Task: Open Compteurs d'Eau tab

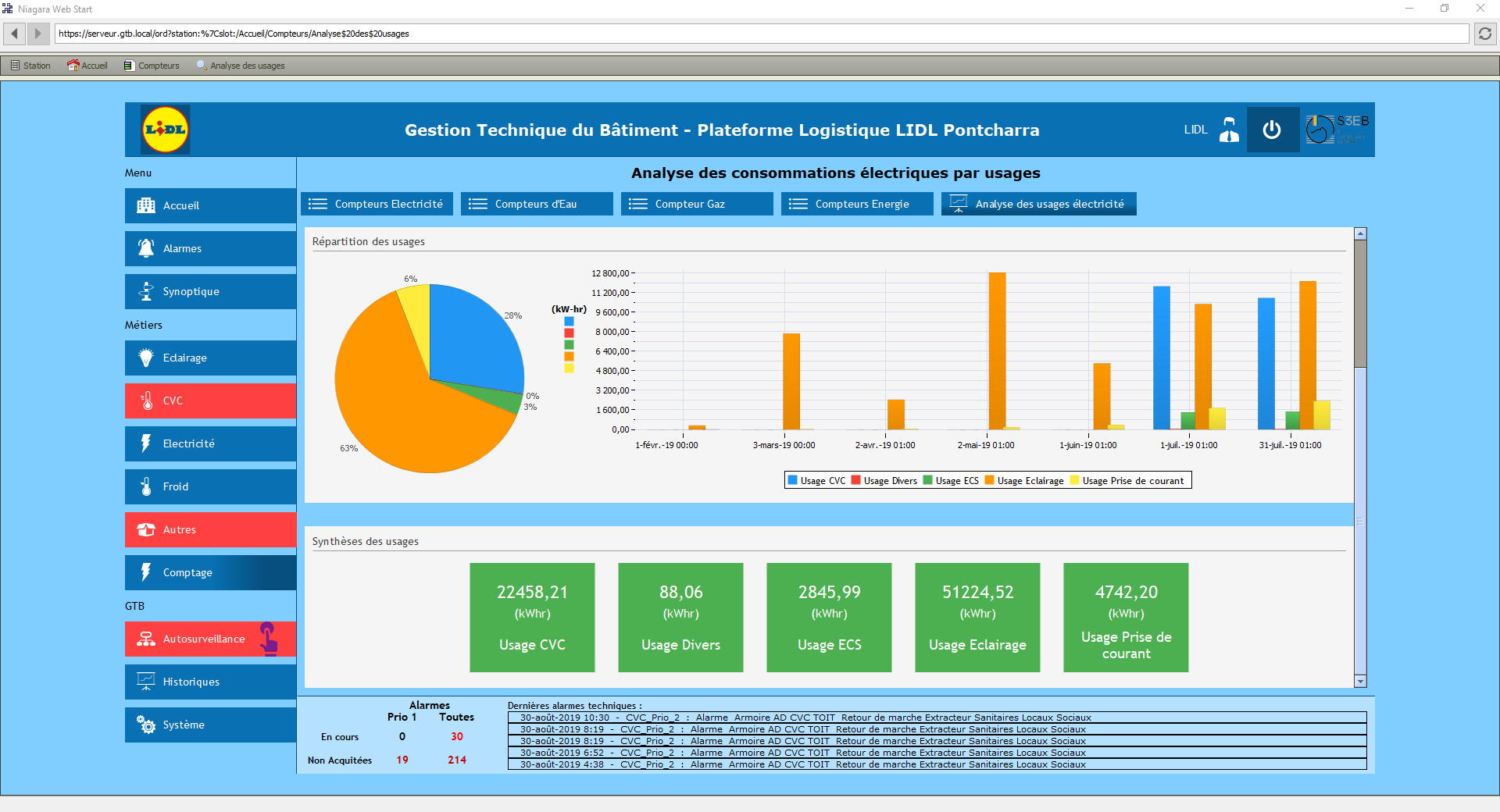Action: 537,204
